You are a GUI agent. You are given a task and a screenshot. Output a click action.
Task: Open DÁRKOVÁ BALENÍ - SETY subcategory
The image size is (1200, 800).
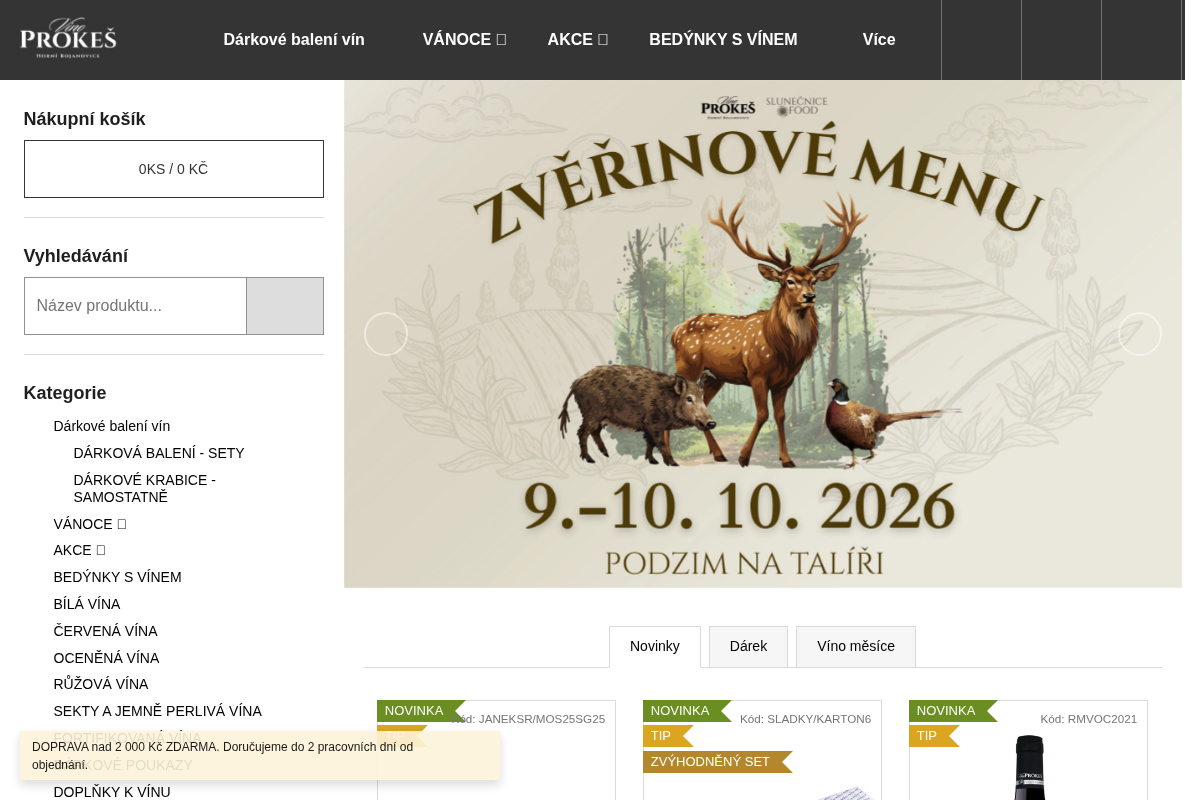pyautogui.click(x=159, y=453)
